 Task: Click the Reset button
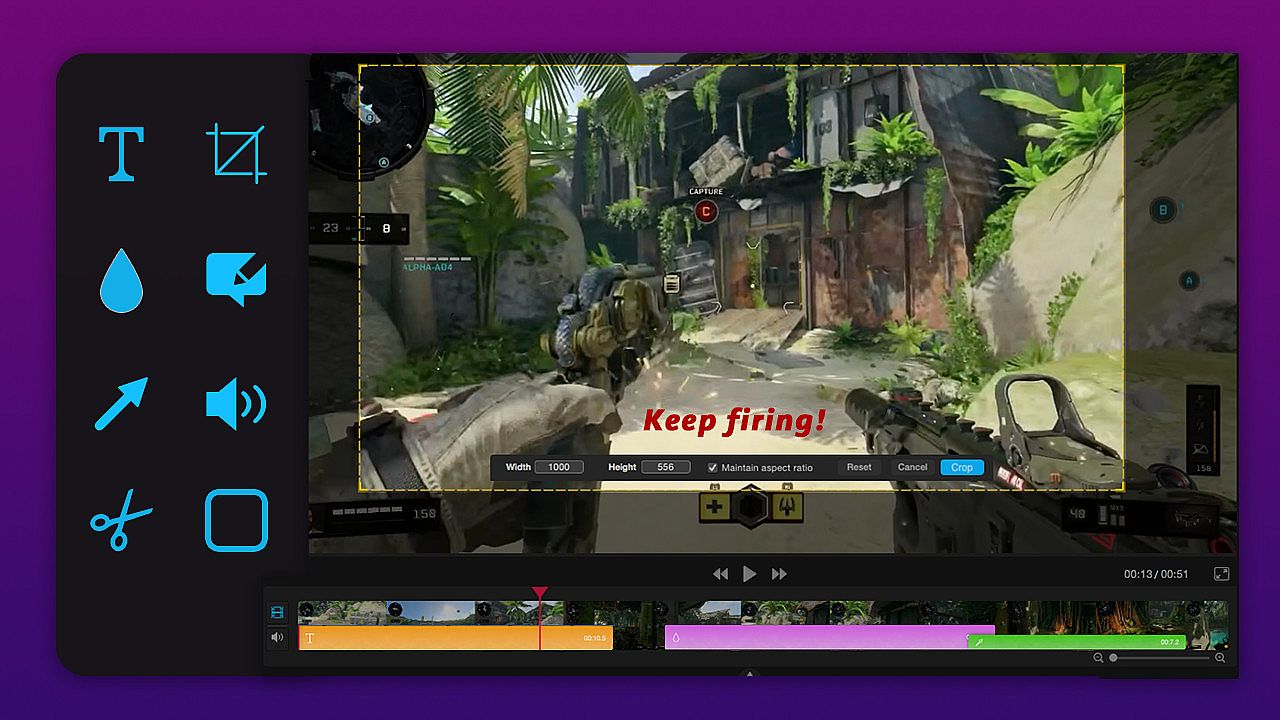(859, 467)
